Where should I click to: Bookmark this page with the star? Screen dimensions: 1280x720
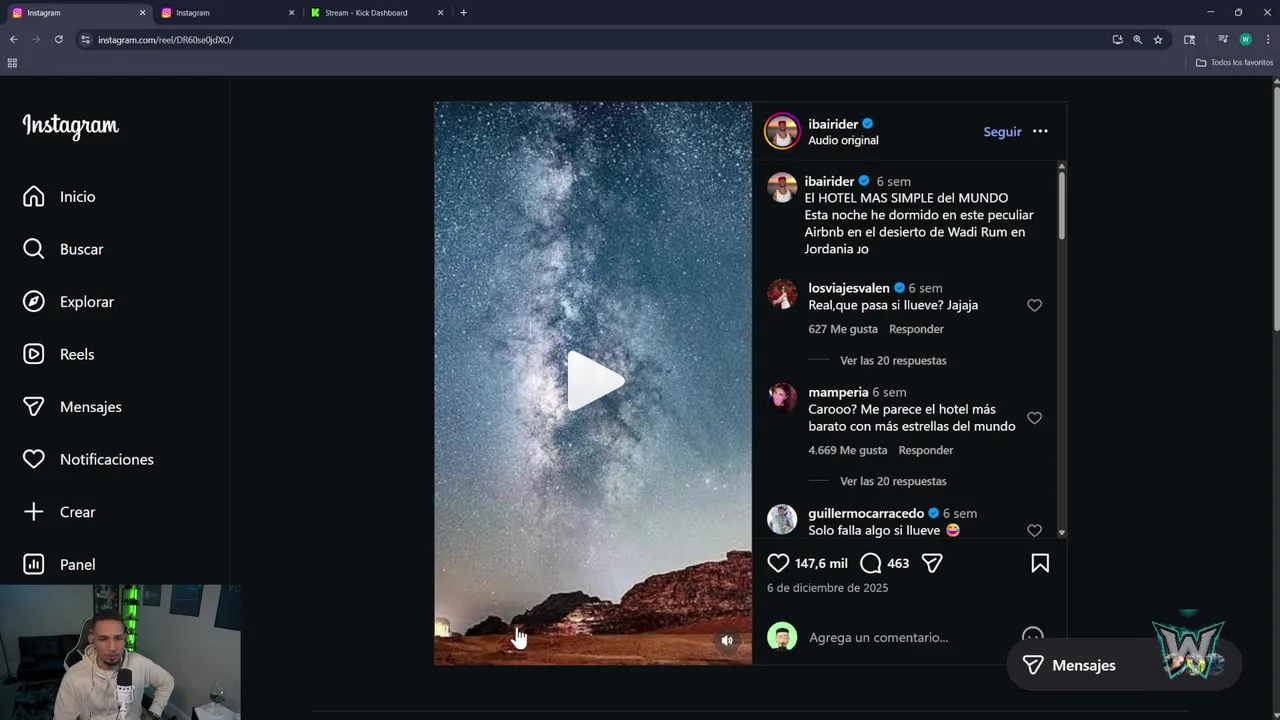tap(1158, 40)
